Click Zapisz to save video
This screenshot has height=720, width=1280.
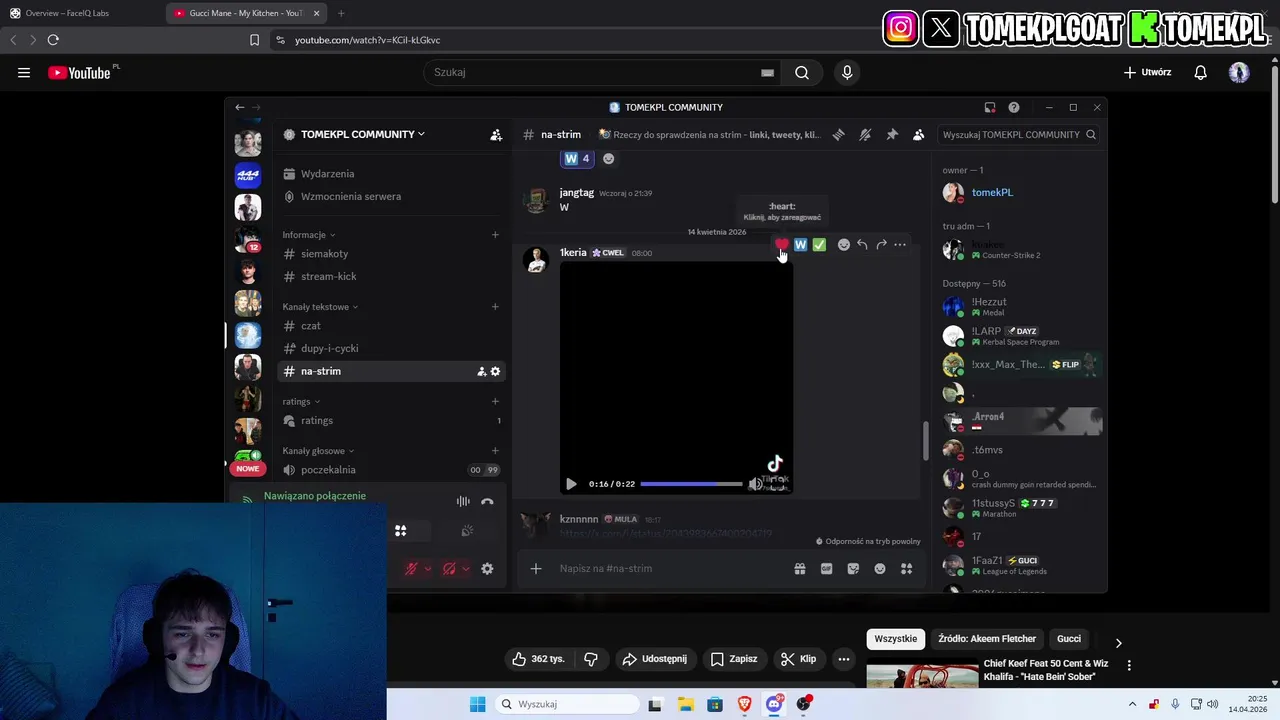733,659
